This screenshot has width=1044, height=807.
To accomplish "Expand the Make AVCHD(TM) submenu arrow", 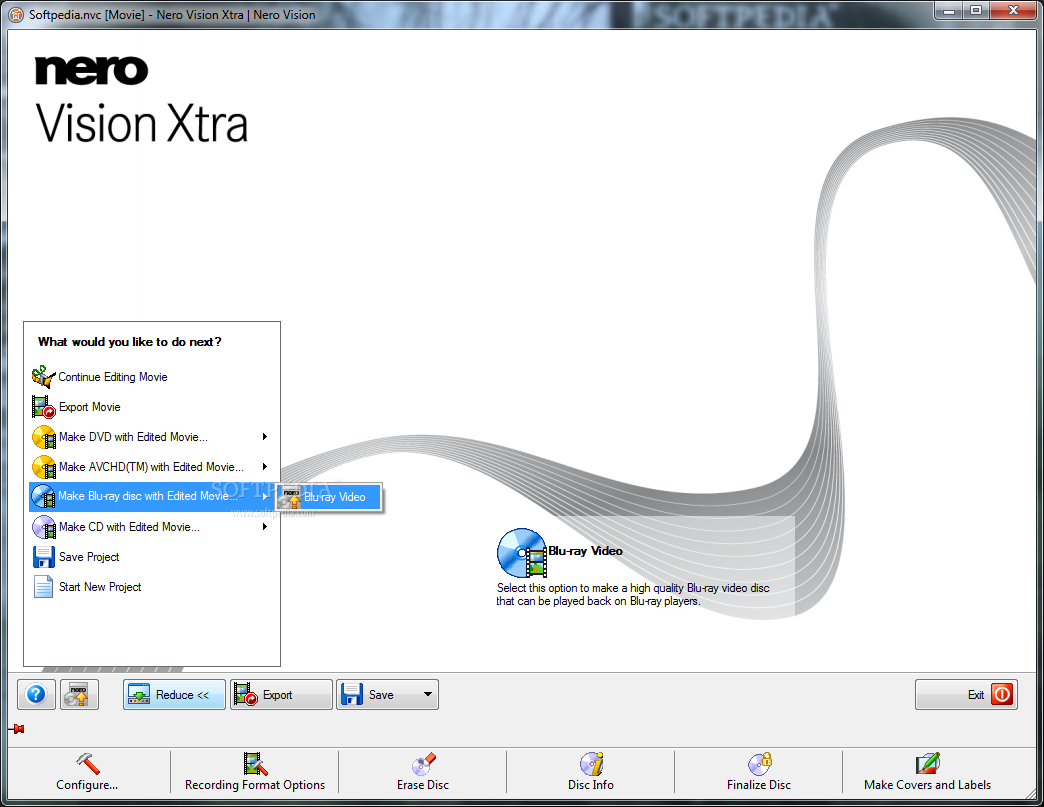I will [265, 467].
